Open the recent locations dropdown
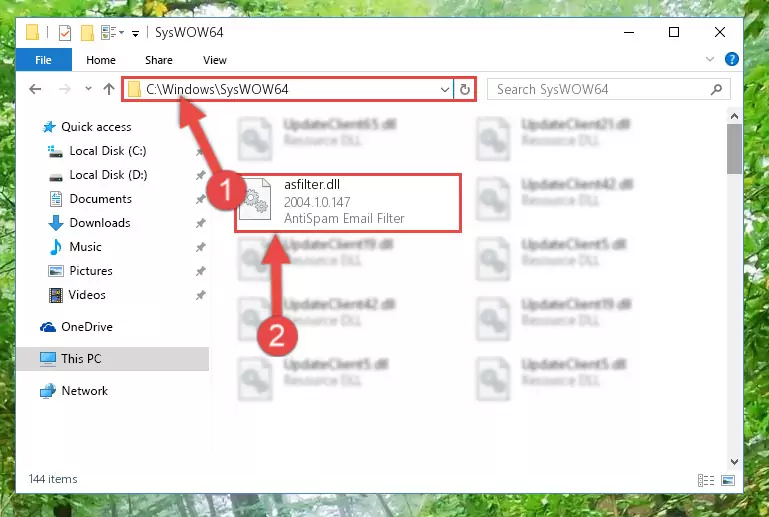The image size is (769, 517). (x=88, y=89)
